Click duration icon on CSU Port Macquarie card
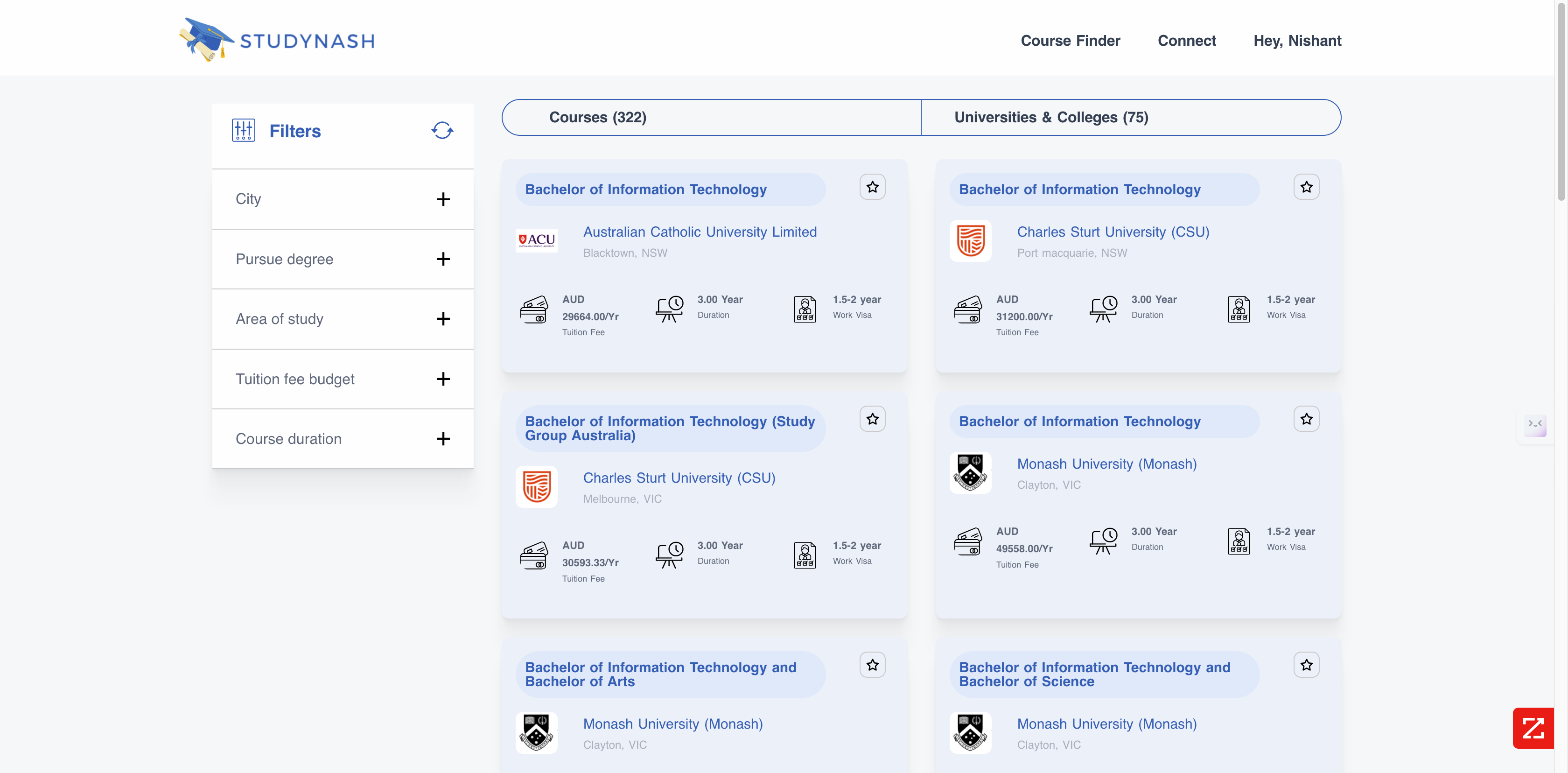The width and height of the screenshot is (1568, 773). point(1104,309)
